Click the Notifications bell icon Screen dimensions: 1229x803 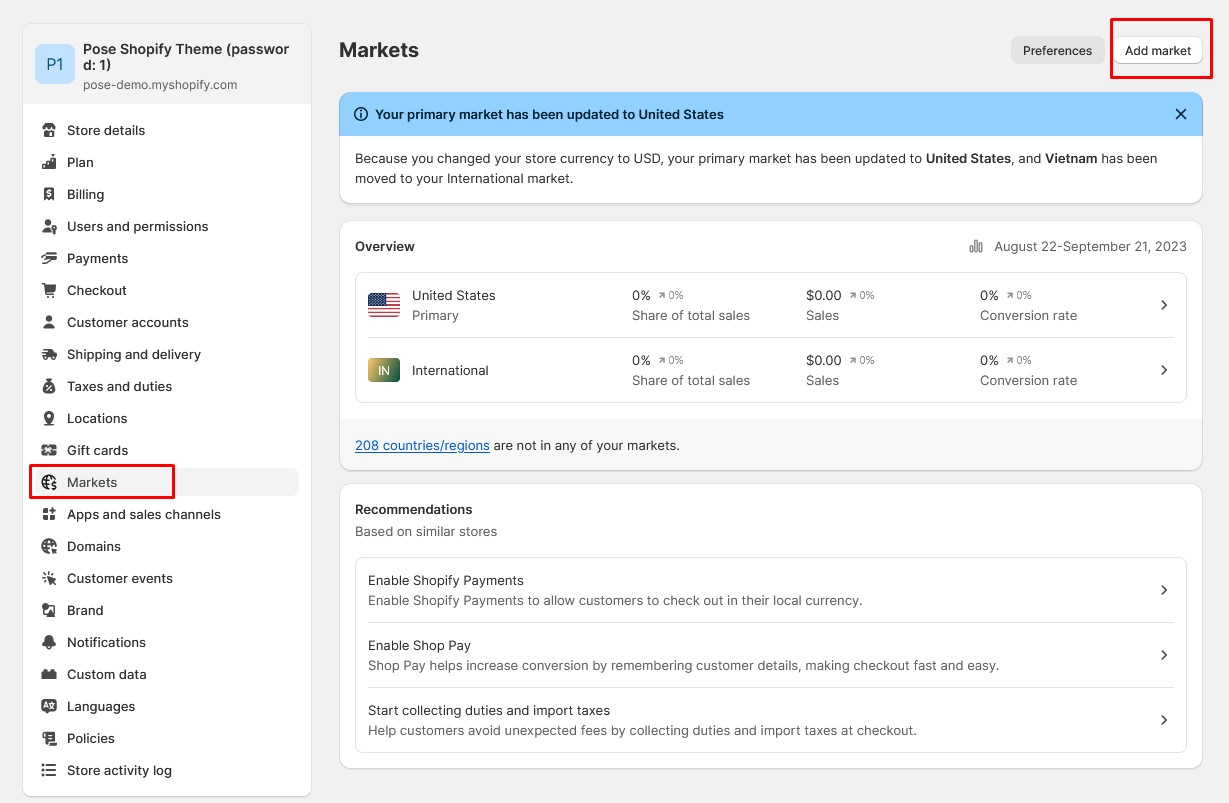click(49, 642)
